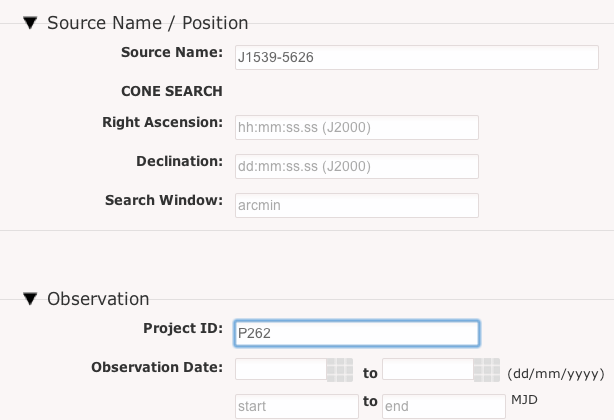614x420 pixels.
Task: Click the Observation section heading
Action: coord(98,298)
